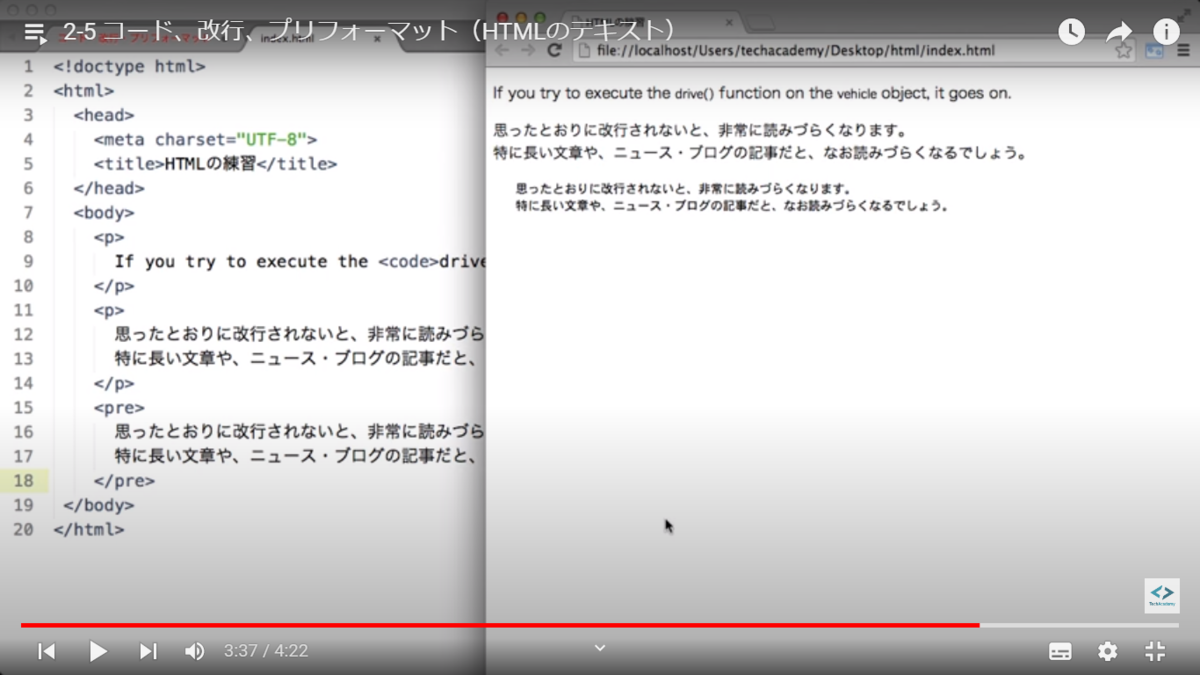Click the 'If you try to execute' code line 9
The height and width of the screenshot is (675, 1200).
coord(300,262)
